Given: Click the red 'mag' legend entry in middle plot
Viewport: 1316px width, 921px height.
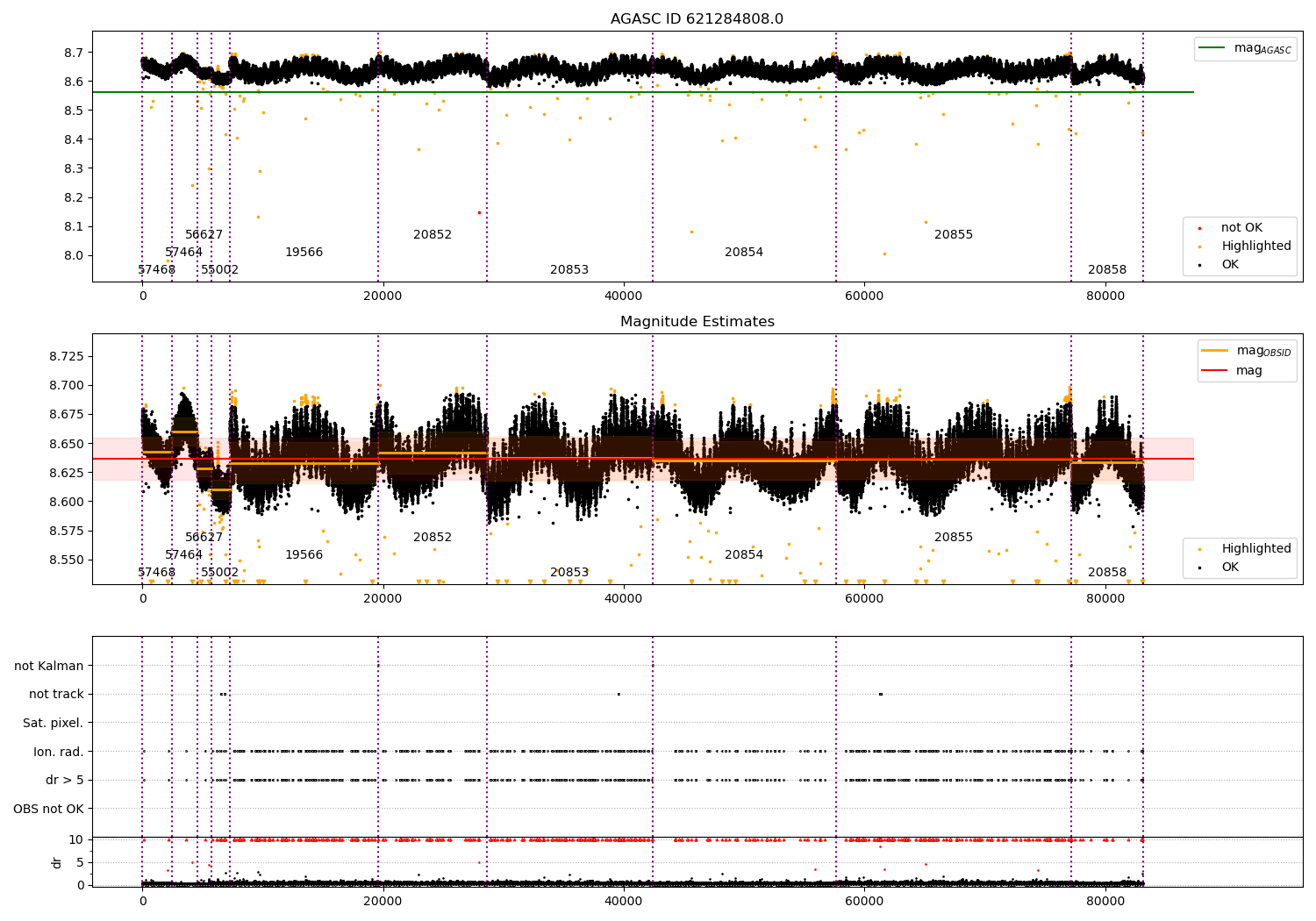Looking at the screenshot, I should (1233, 371).
